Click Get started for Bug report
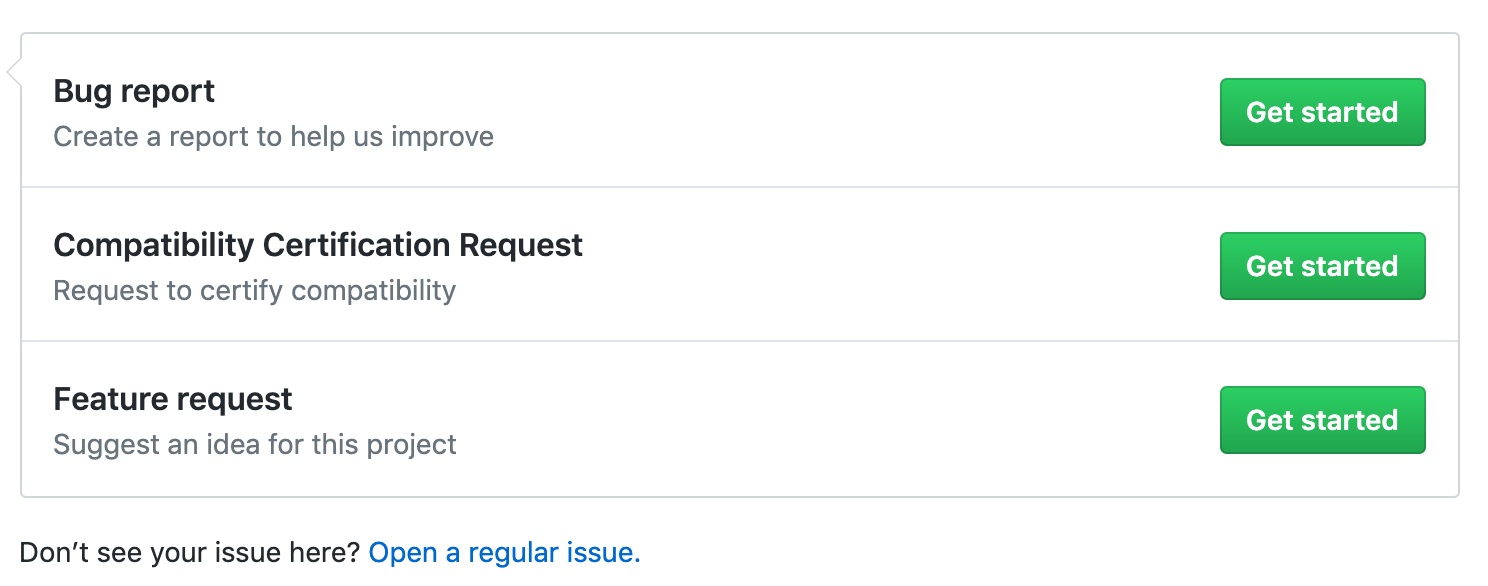Viewport: 1488px width, 586px height. click(1322, 112)
